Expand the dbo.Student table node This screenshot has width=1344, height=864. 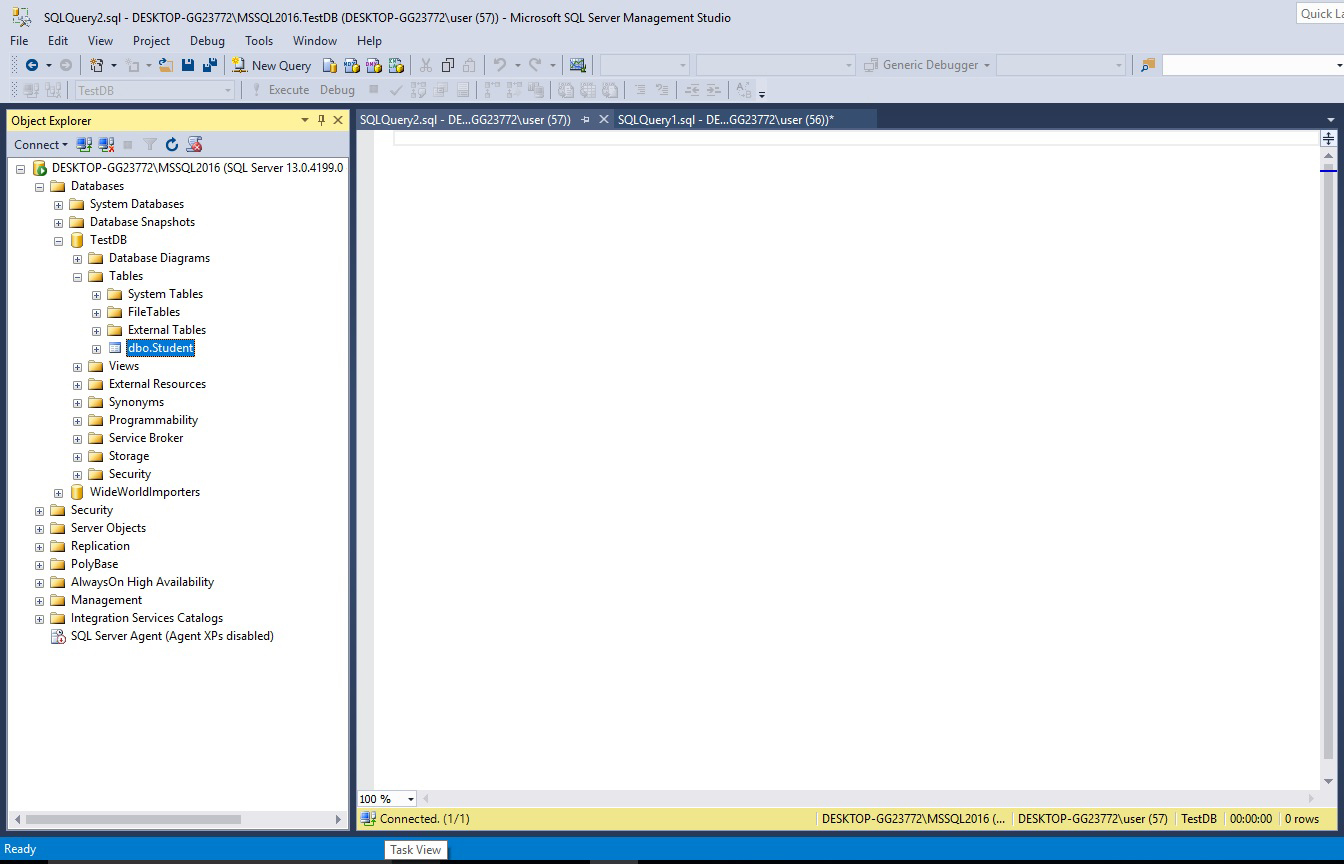coord(97,348)
